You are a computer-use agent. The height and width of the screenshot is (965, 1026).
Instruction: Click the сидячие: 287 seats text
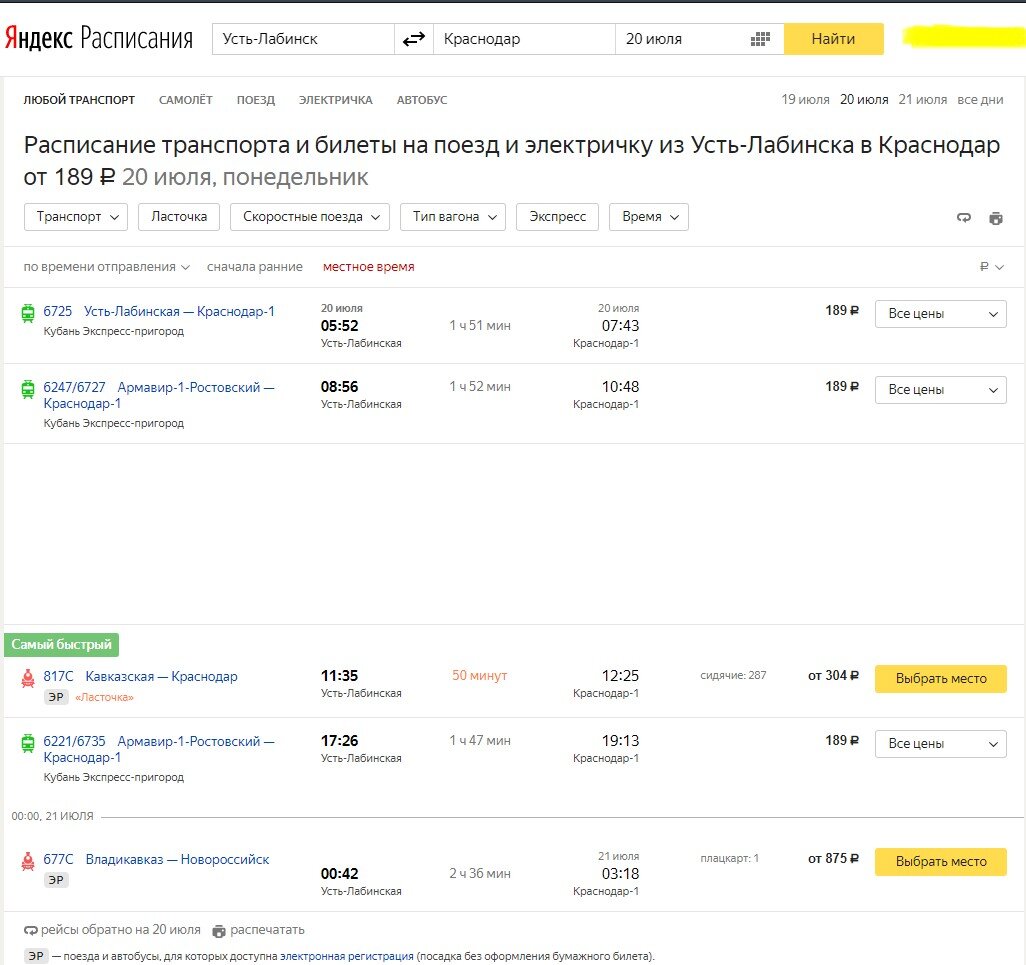733,675
